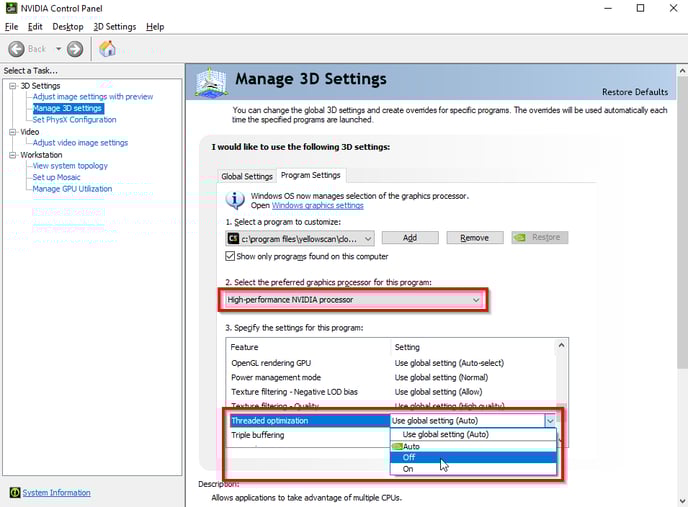Click the Threaded optimization dropdown arrow
688x507 pixels.
point(550,421)
